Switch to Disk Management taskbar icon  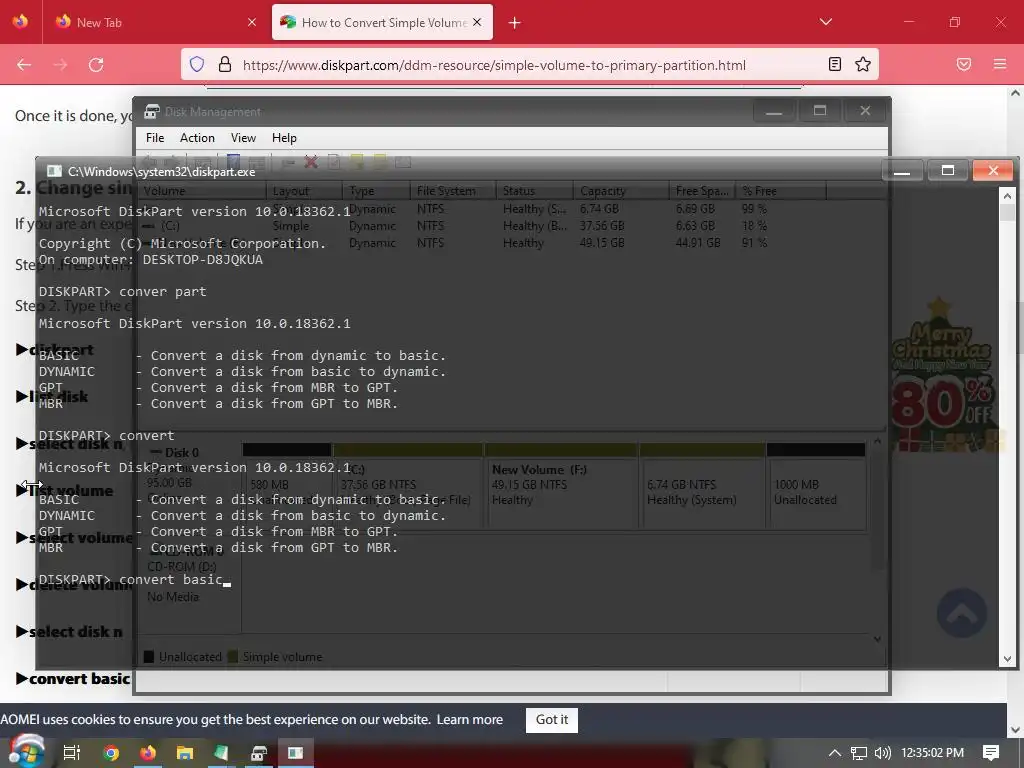click(x=259, y=753)
